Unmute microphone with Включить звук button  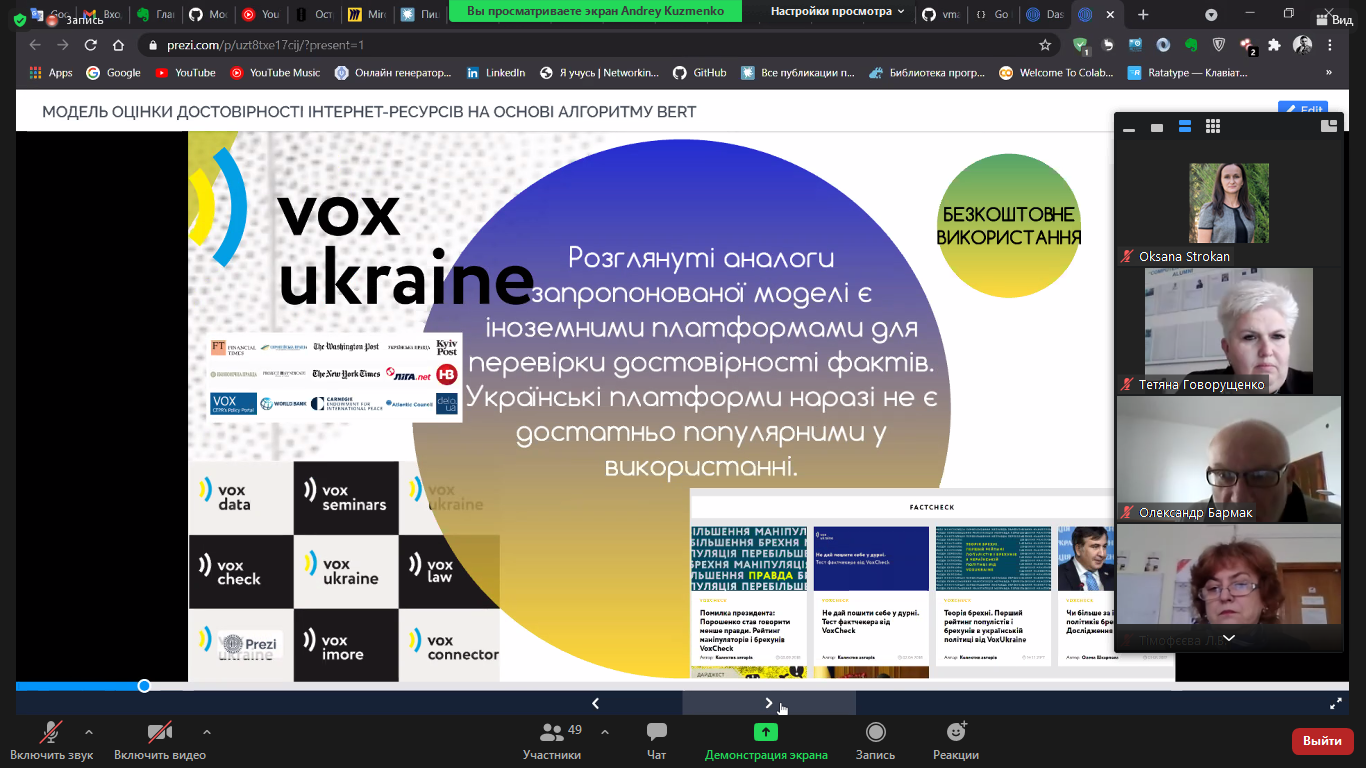pyautogui.click(x=51, y=741)
